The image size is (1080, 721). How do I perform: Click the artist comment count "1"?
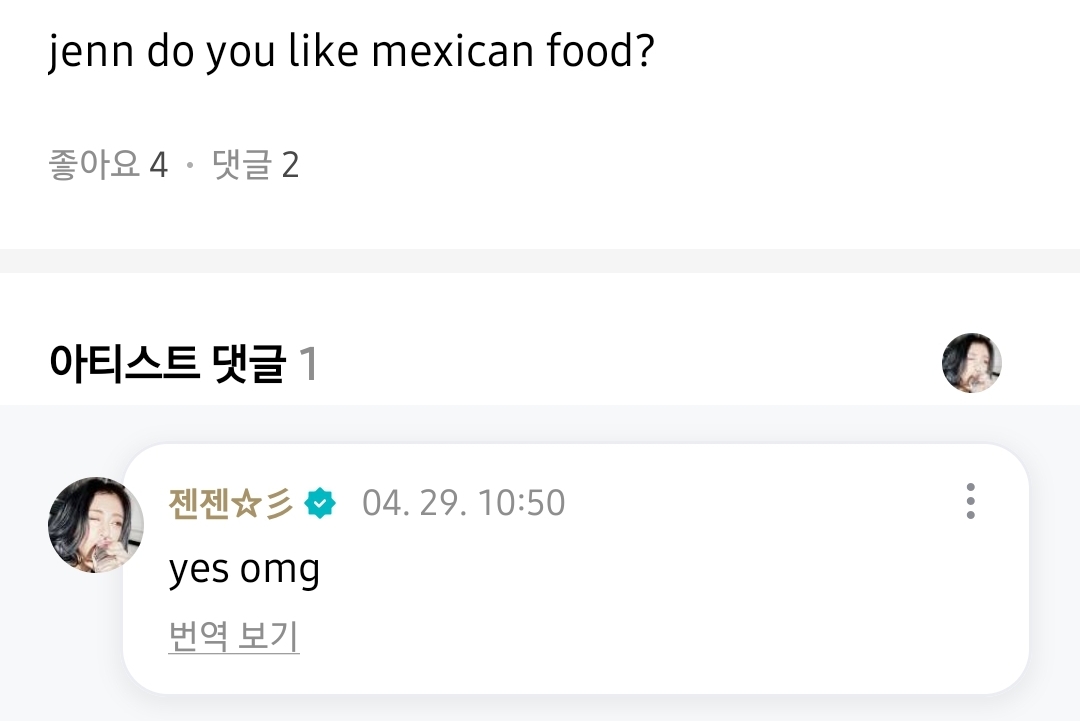tap(308, 364)
